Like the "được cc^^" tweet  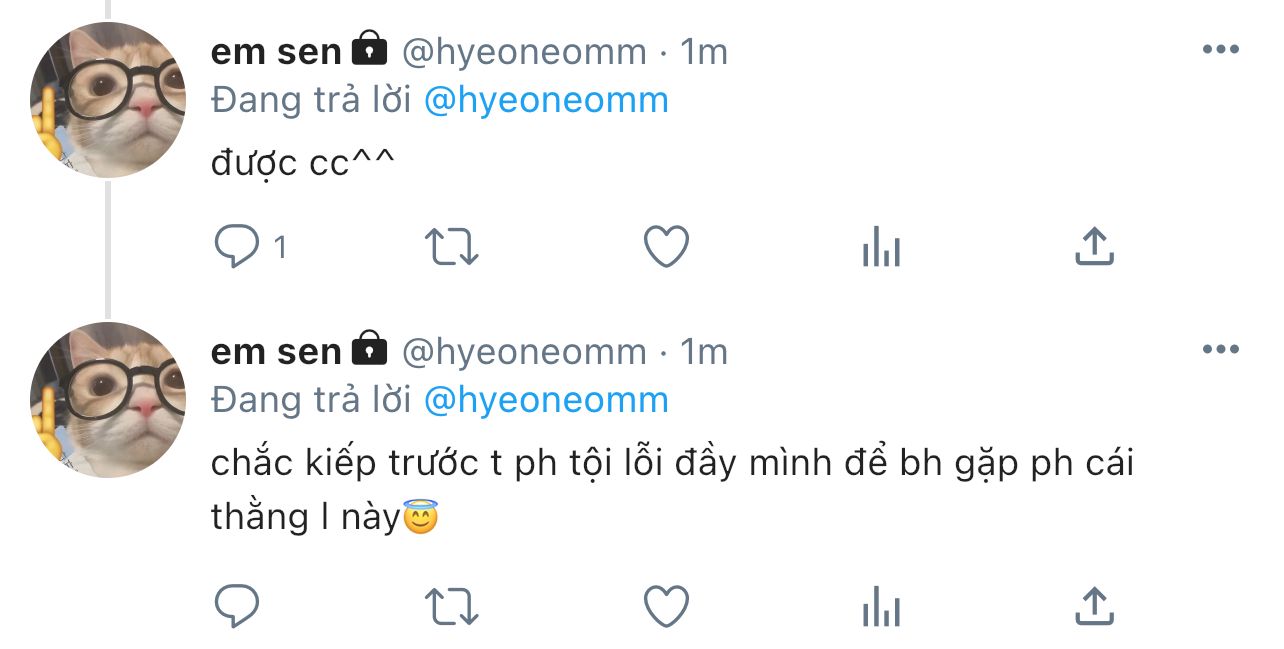click(x=666, y=247)
